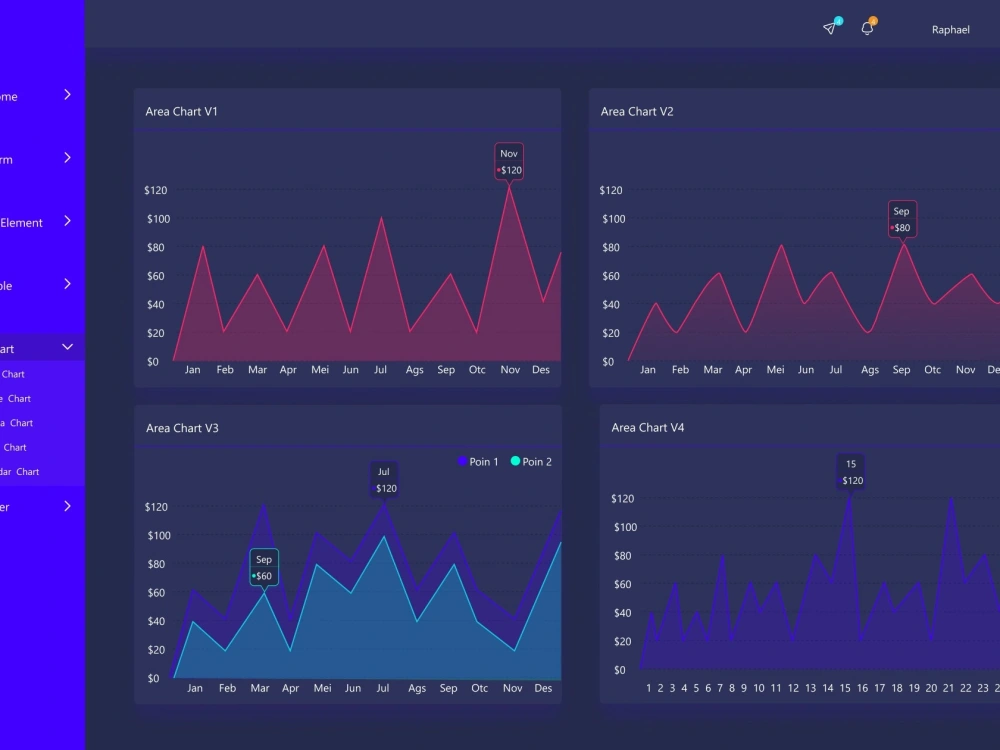Expand the Element menu chevron
Viewport: 1000px width, 750px height.
[x=68, y=221]
